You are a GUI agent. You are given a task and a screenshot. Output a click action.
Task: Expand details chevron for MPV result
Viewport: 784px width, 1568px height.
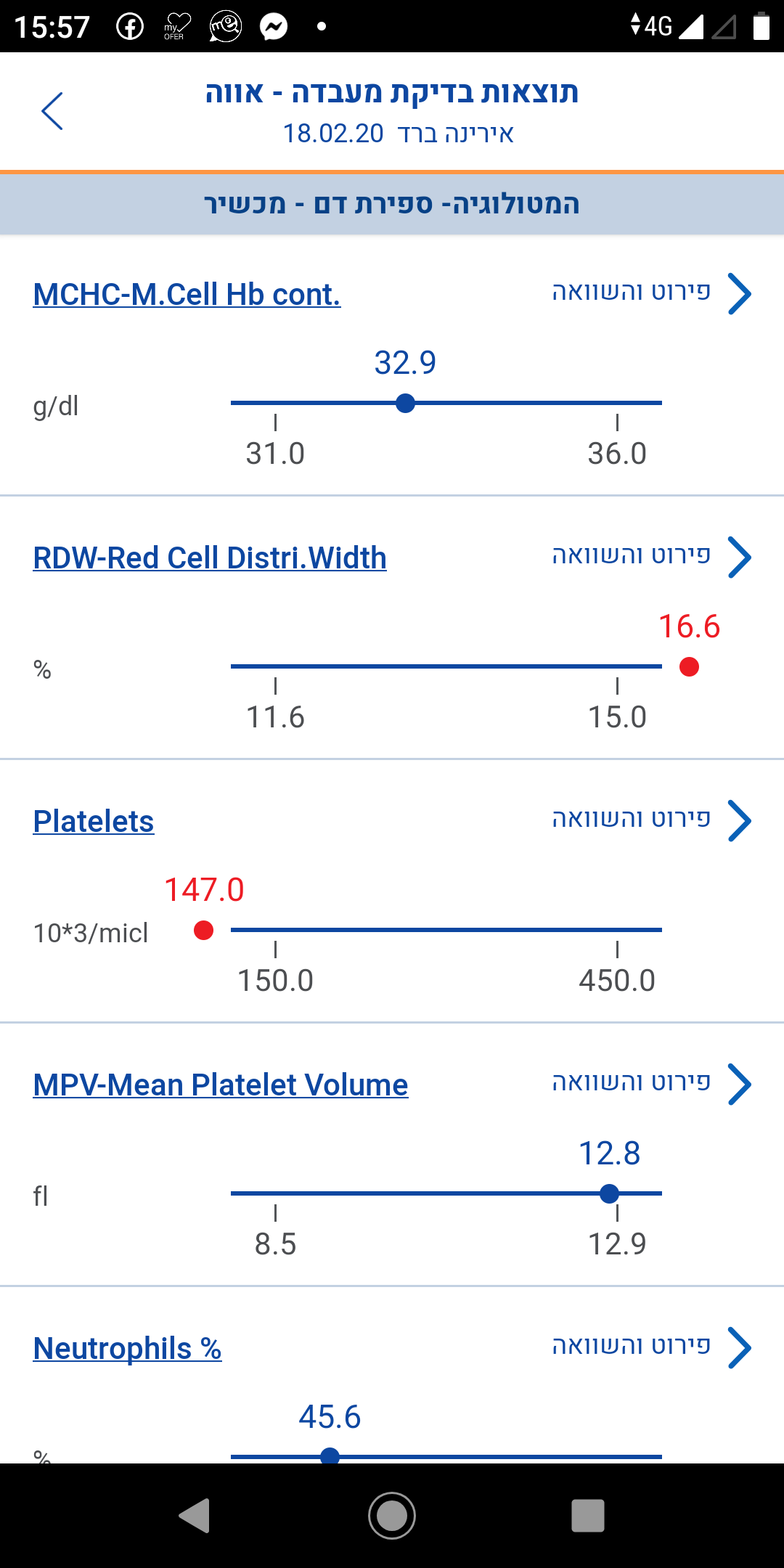739,1085
